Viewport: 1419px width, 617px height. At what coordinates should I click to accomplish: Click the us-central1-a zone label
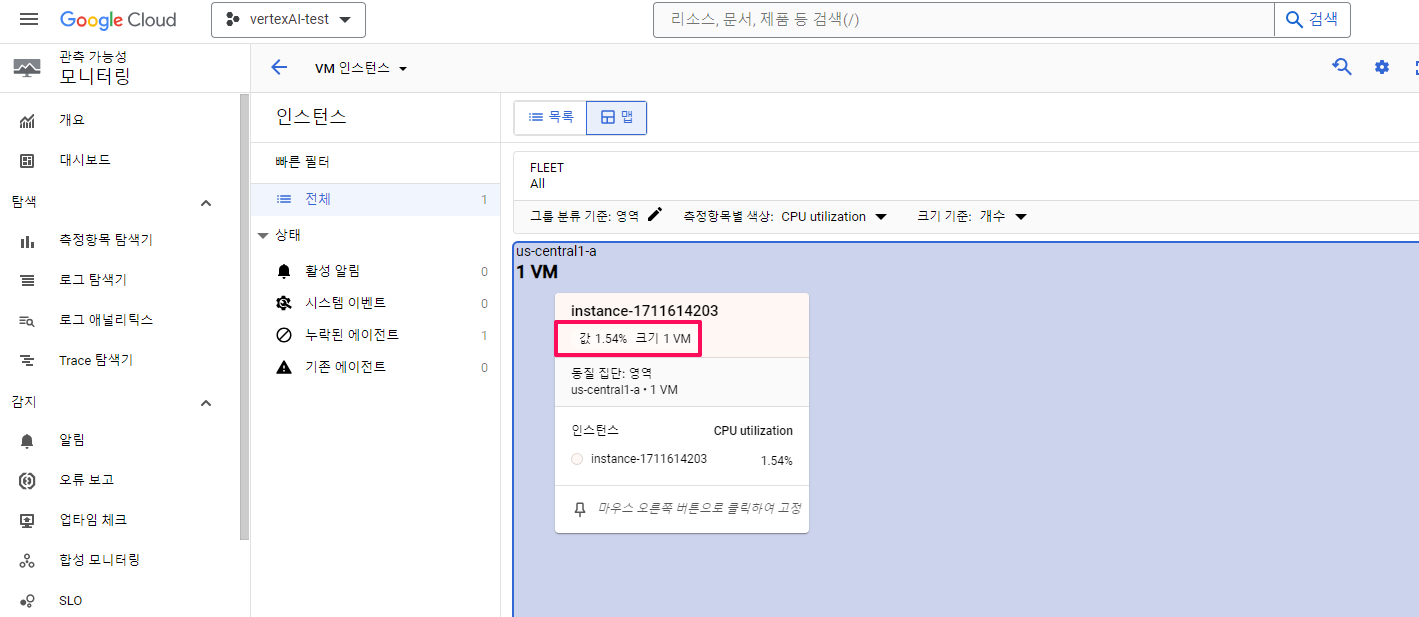pyautogui.click(x=556, y=251)
